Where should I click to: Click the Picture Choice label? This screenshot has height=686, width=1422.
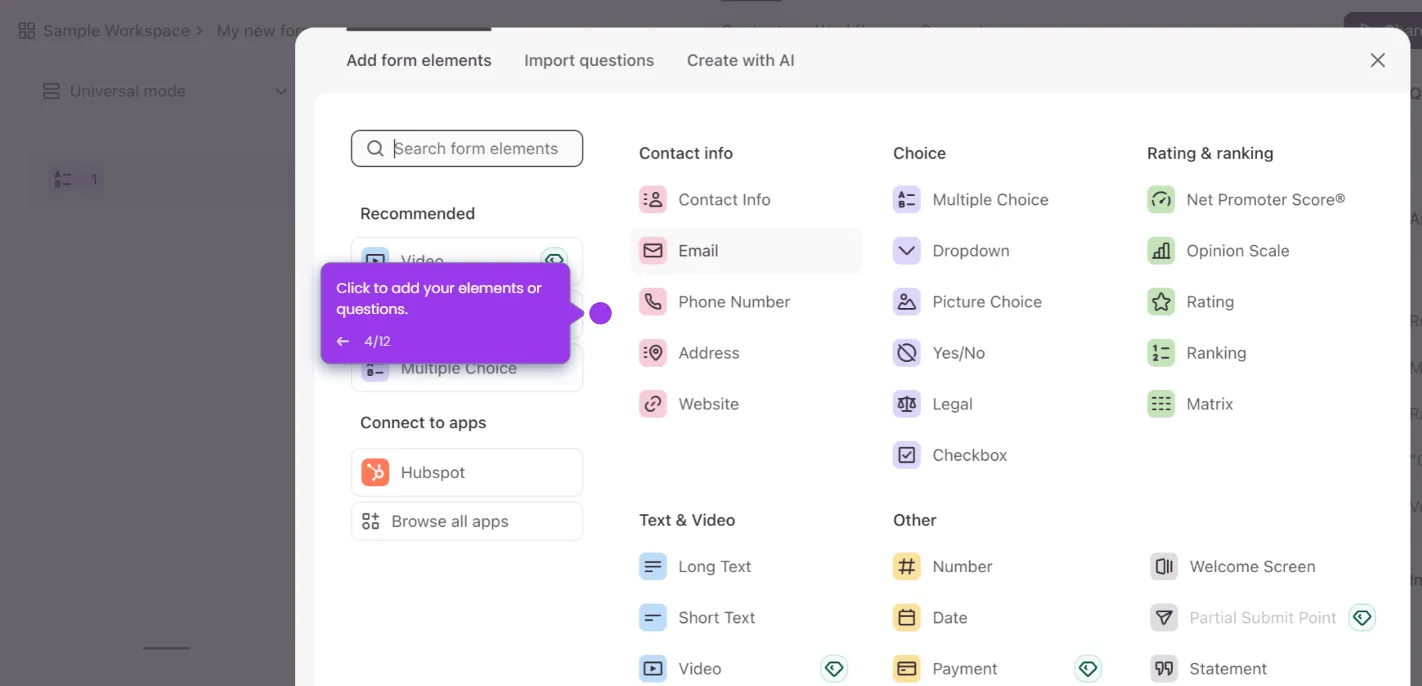987,301
